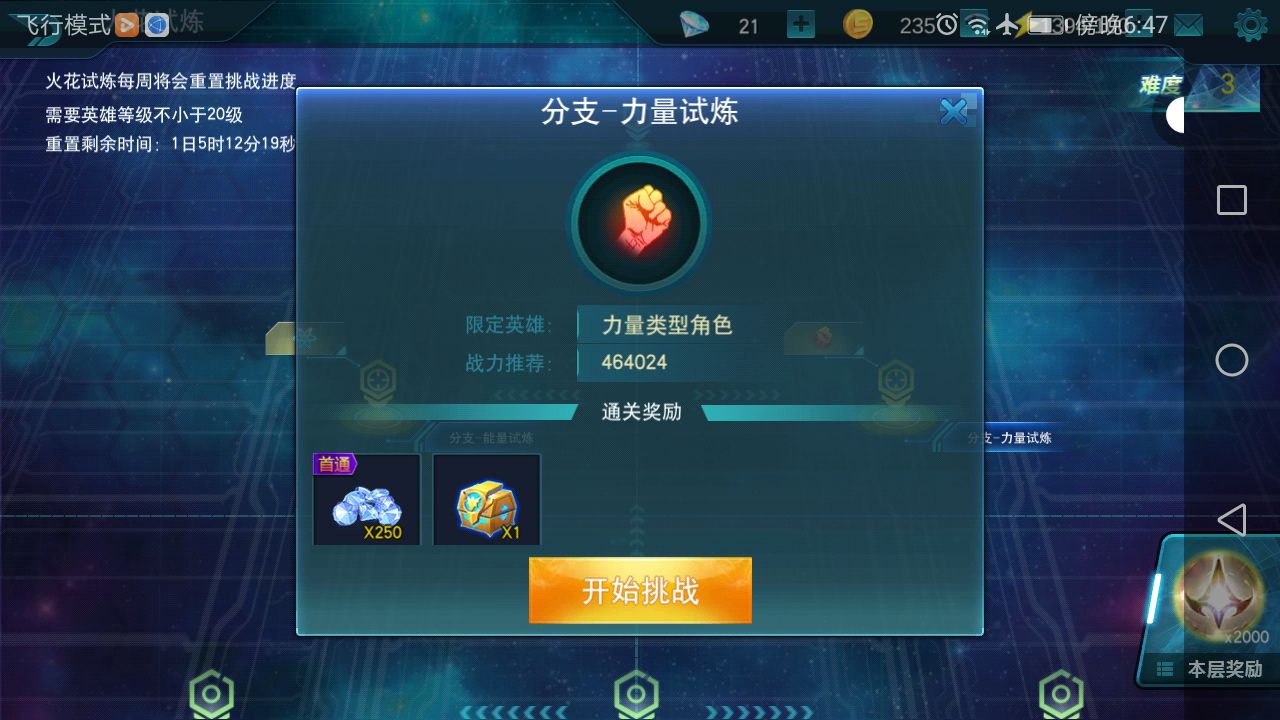Tap the bottom left hexagon stage node
1280x720 pixels.
tap(211, 693)
